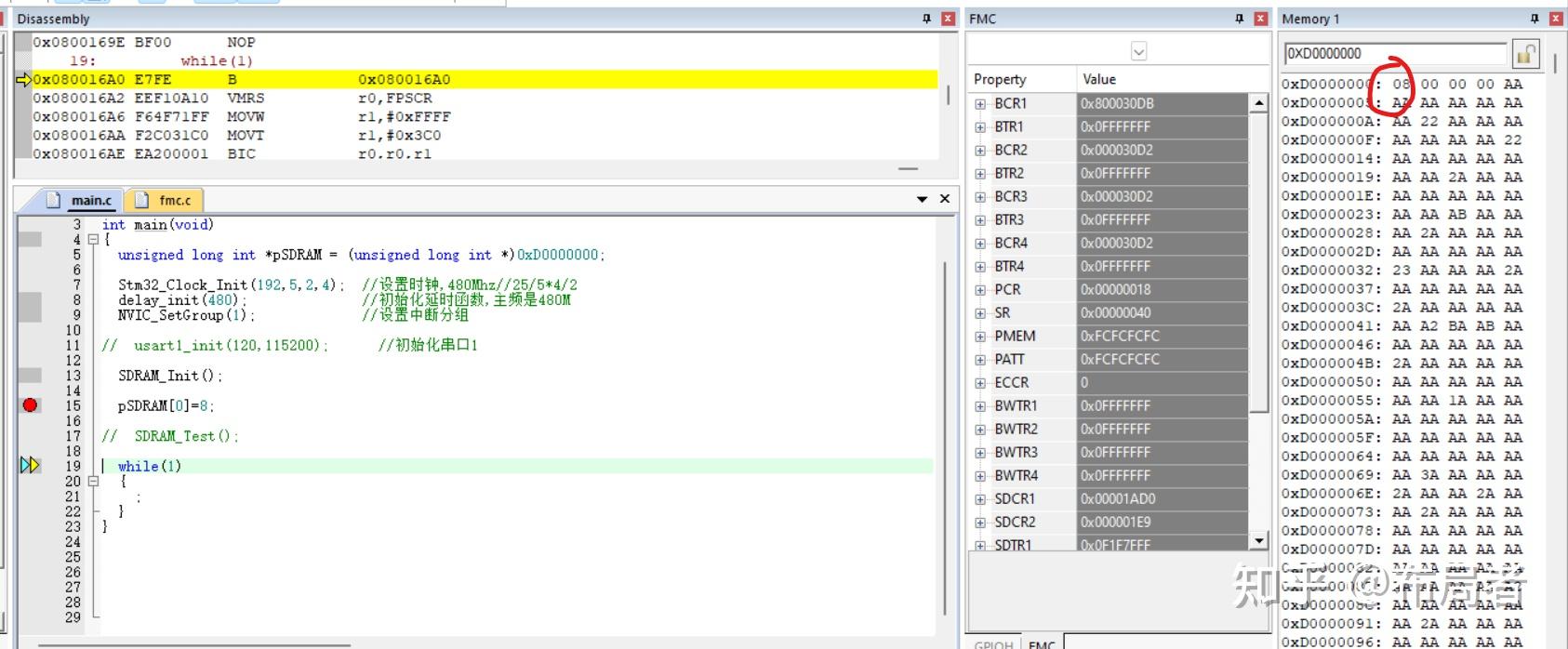Screen dimensions: 1568x649
Task: Select the PCR value 0x00000018
Action: pos(1163,289)
